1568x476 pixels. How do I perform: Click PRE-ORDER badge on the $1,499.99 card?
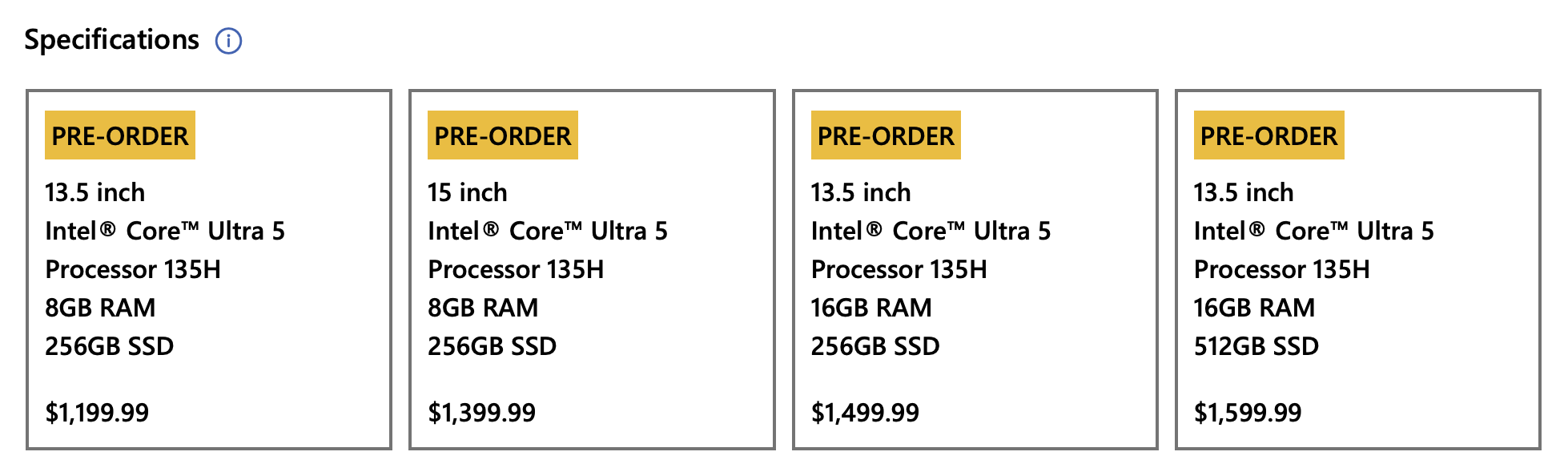pos(886,135)
